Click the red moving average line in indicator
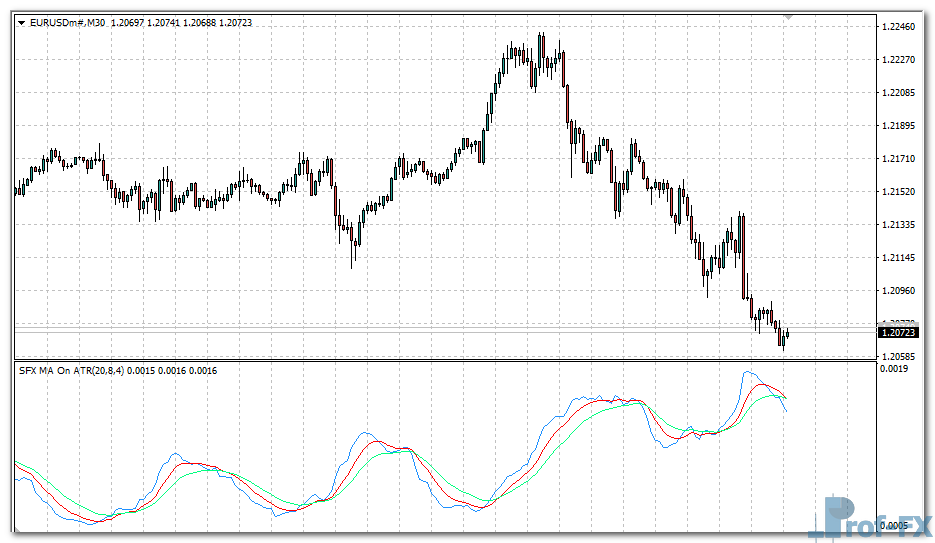Viewport: 935px width, 543px height. click(x=375, y=442)
